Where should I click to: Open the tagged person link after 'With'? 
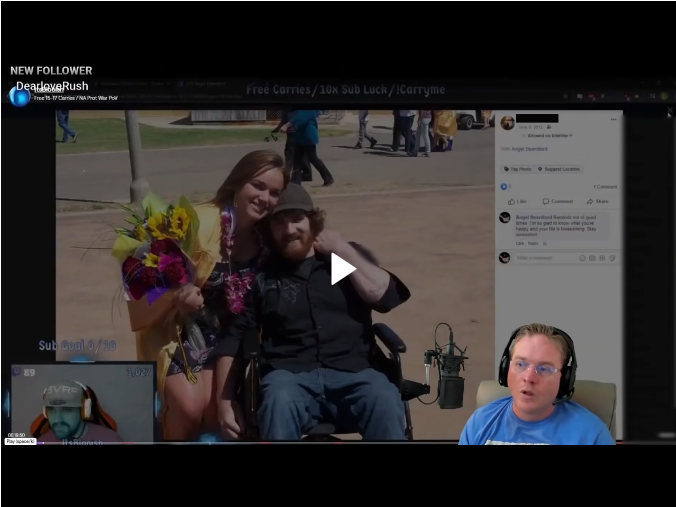coord(529,149)
